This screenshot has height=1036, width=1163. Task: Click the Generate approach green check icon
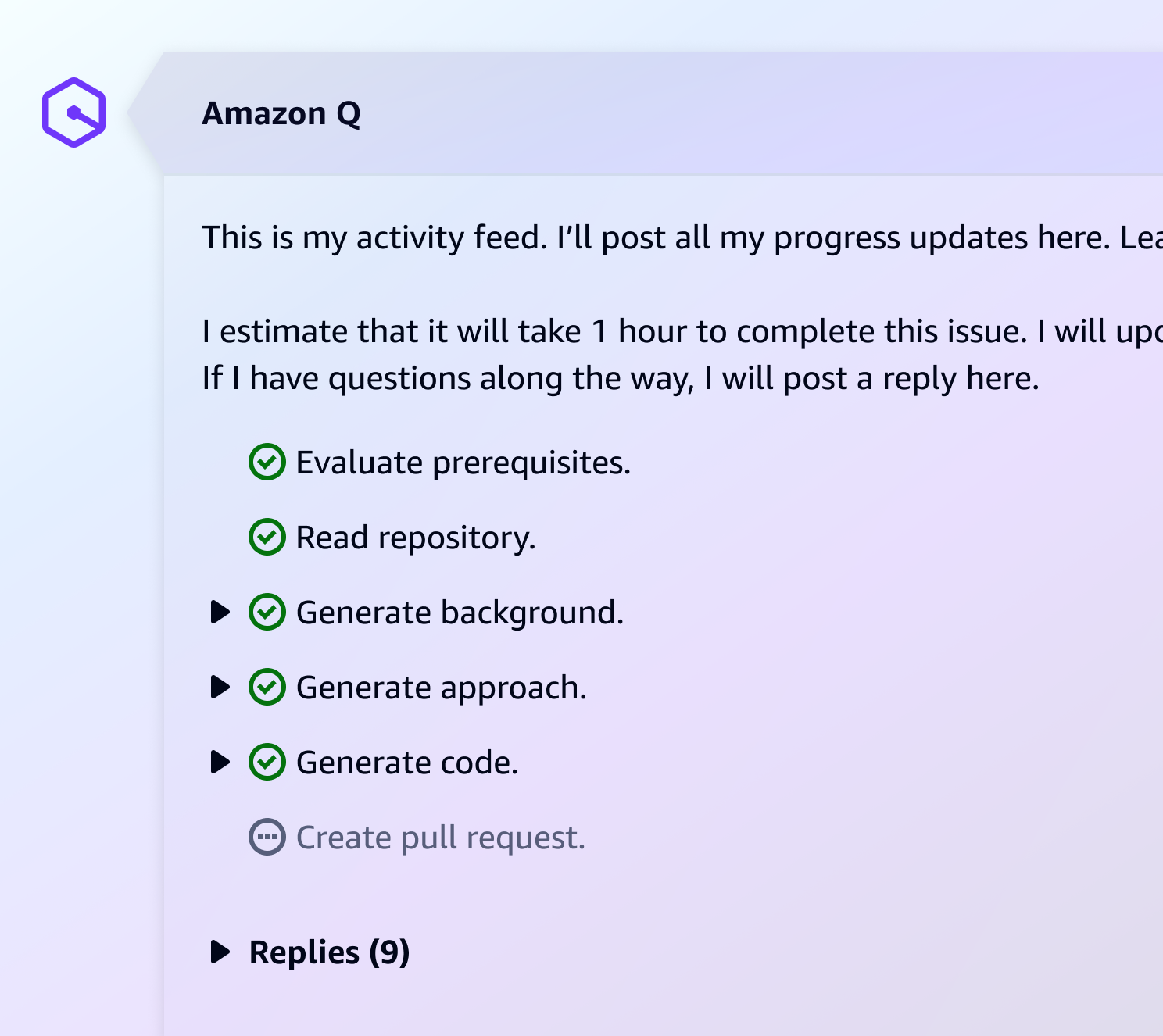click(267, 687)
